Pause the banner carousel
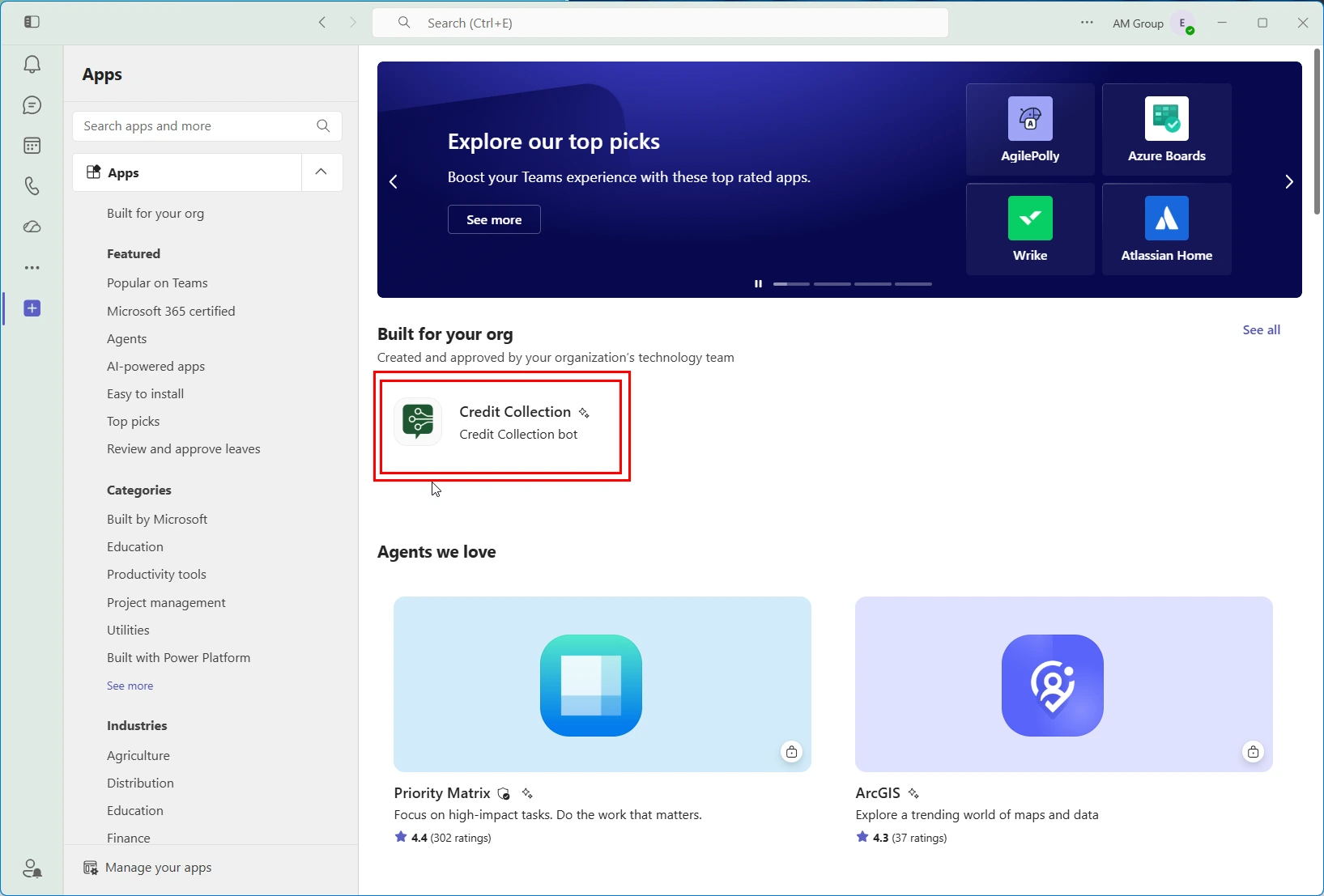Screen dimensions: 1324x896 coord(758,284)
